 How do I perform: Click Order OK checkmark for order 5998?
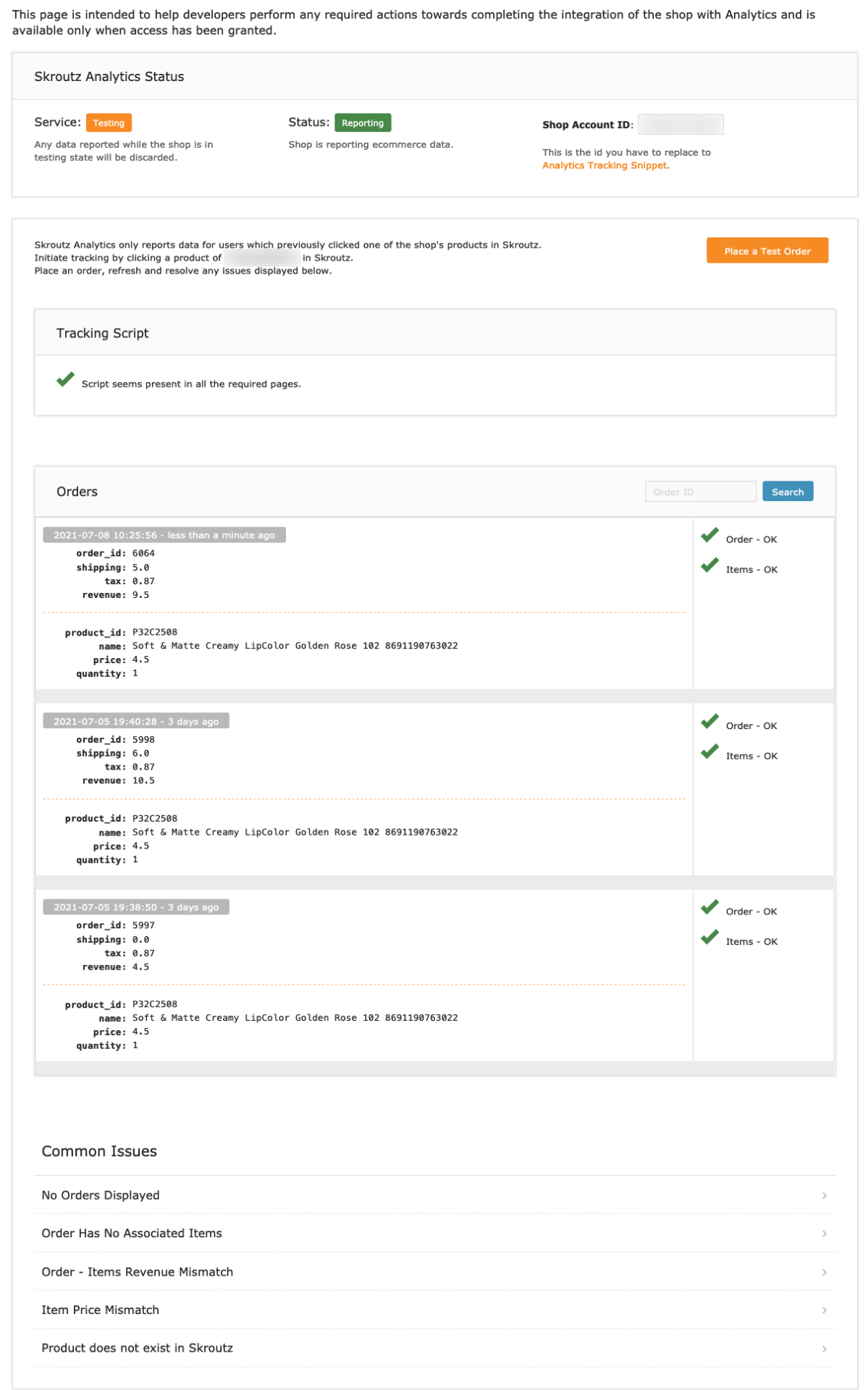pyautogui.click(x=709, y=722)
